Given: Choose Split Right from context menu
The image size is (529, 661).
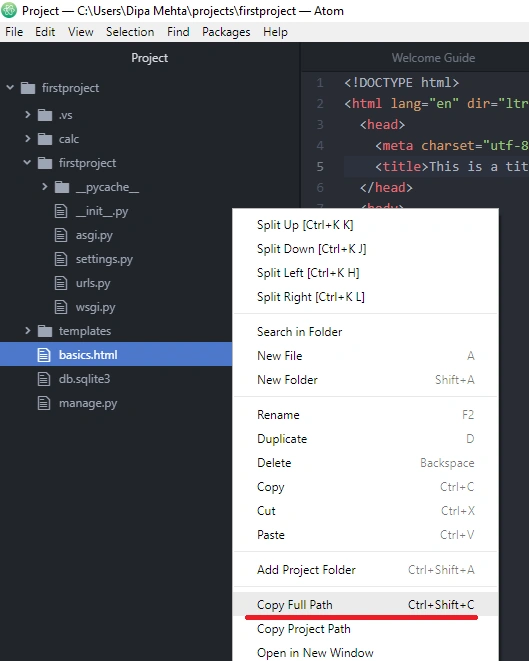Looking at the screenshot, I should [x=366, y=297].
